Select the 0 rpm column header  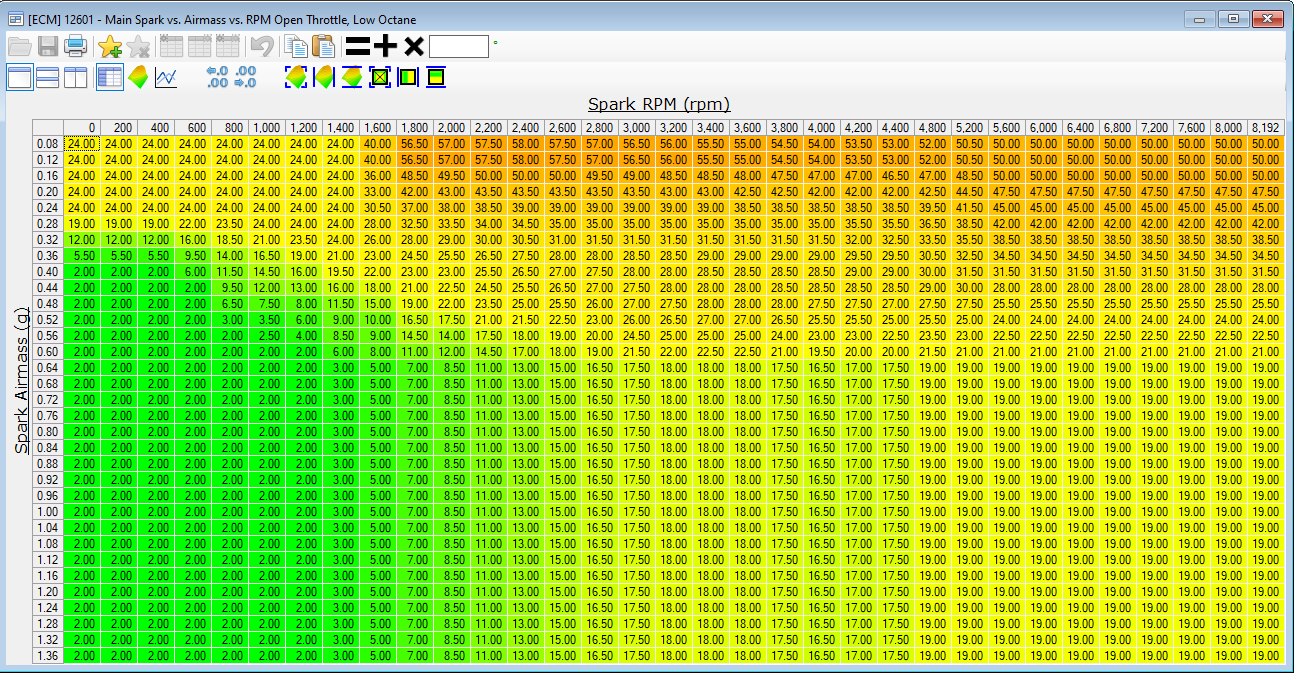point(82,127)
